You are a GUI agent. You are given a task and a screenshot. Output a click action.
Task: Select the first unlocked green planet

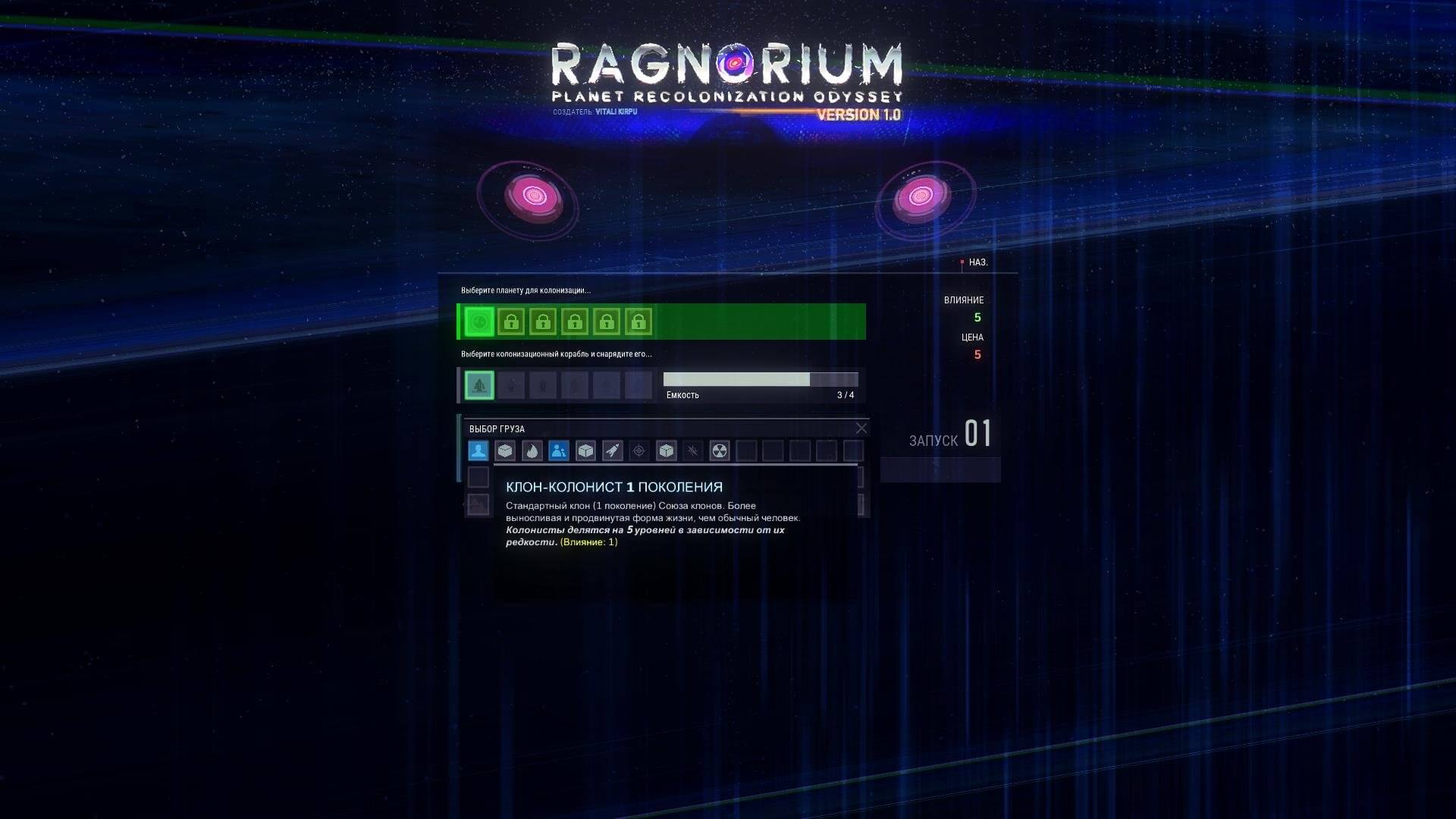click(x=479, y=322)
